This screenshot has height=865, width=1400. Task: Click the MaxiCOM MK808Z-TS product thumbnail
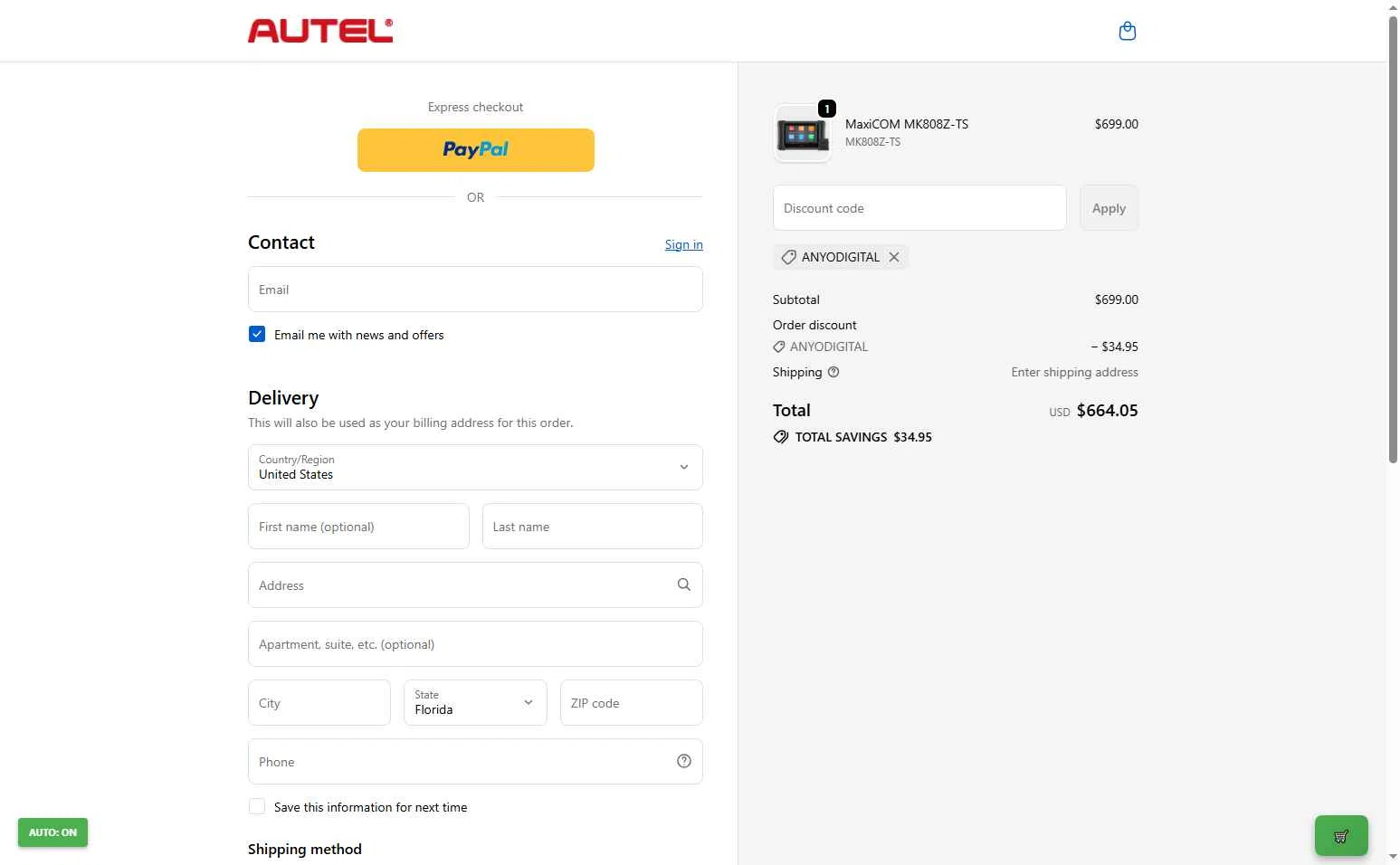[x=802, y=134]
